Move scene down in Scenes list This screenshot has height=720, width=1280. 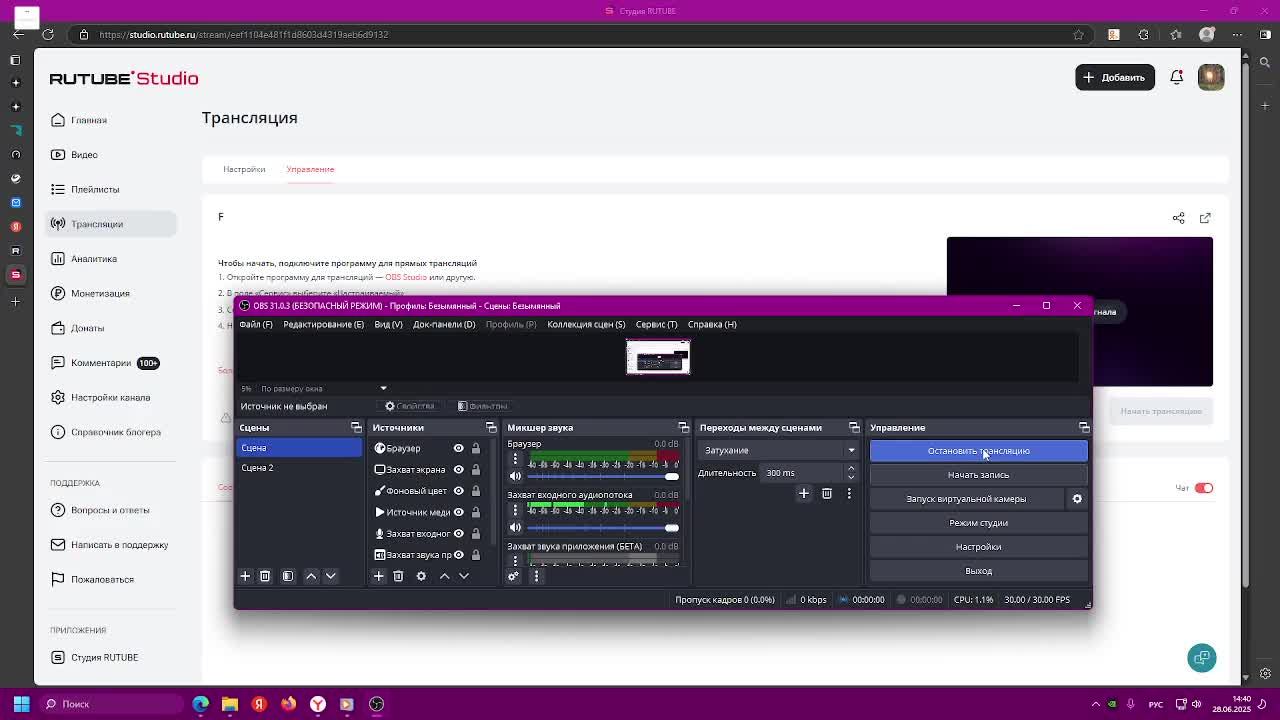point(330,576)
